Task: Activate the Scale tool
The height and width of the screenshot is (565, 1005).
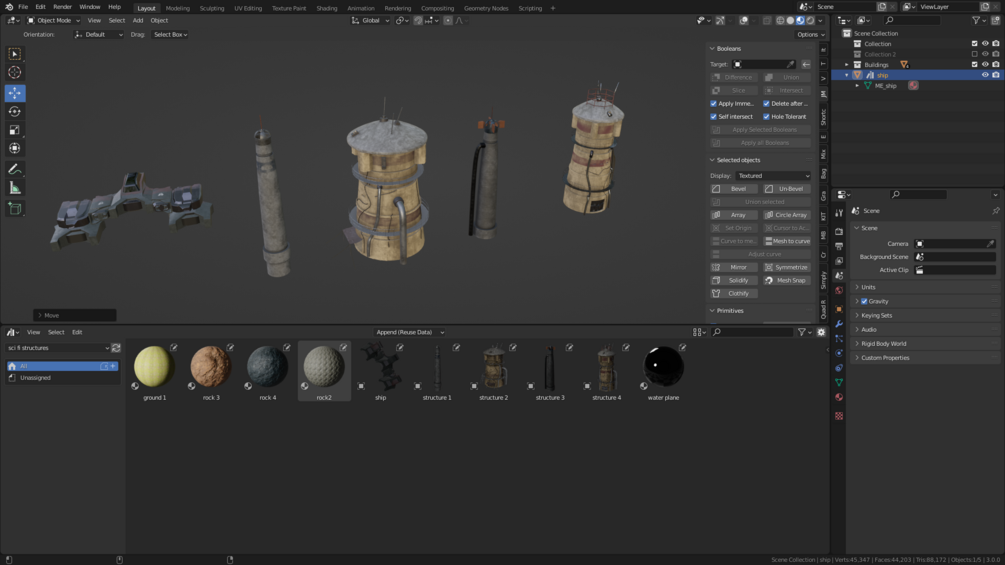Action: click(x=15, y=130)
